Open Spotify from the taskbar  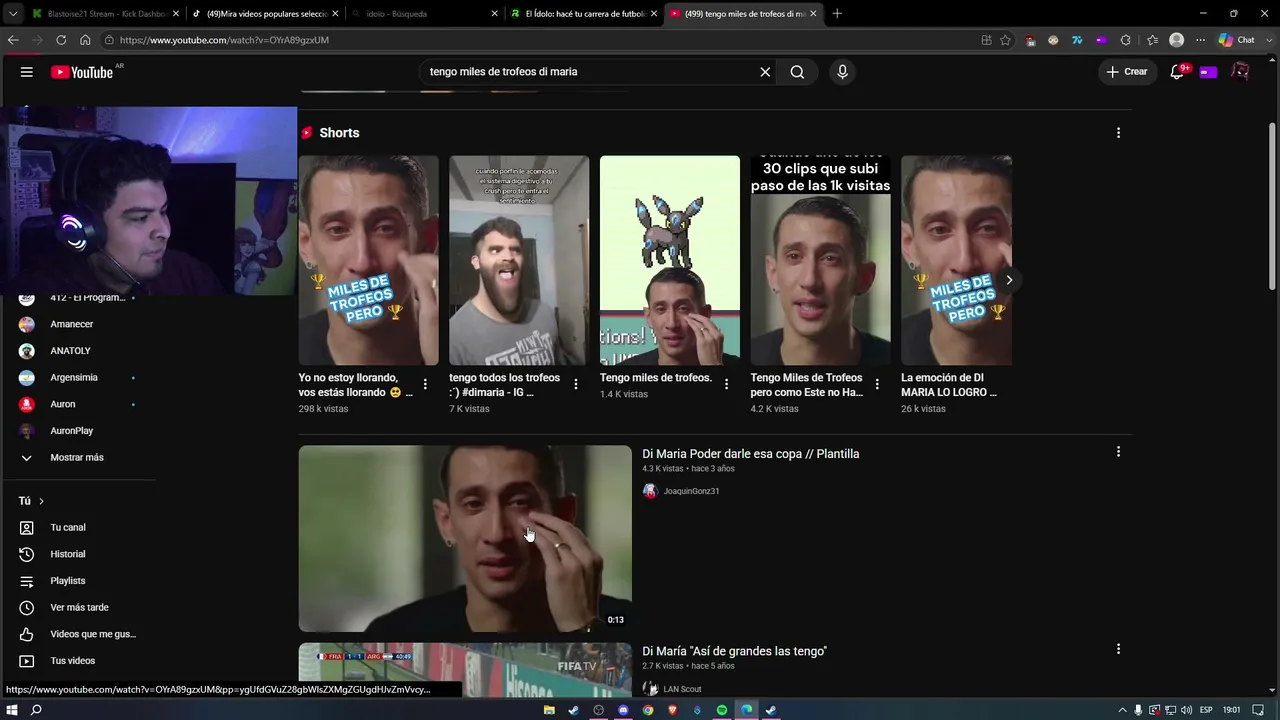click(722, 710)
